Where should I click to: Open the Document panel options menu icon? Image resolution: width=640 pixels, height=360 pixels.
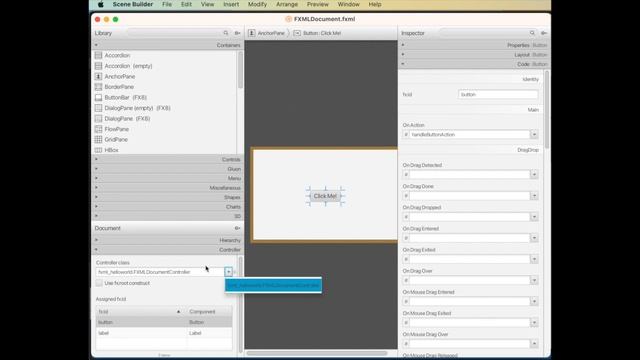(x=237, y=228)
